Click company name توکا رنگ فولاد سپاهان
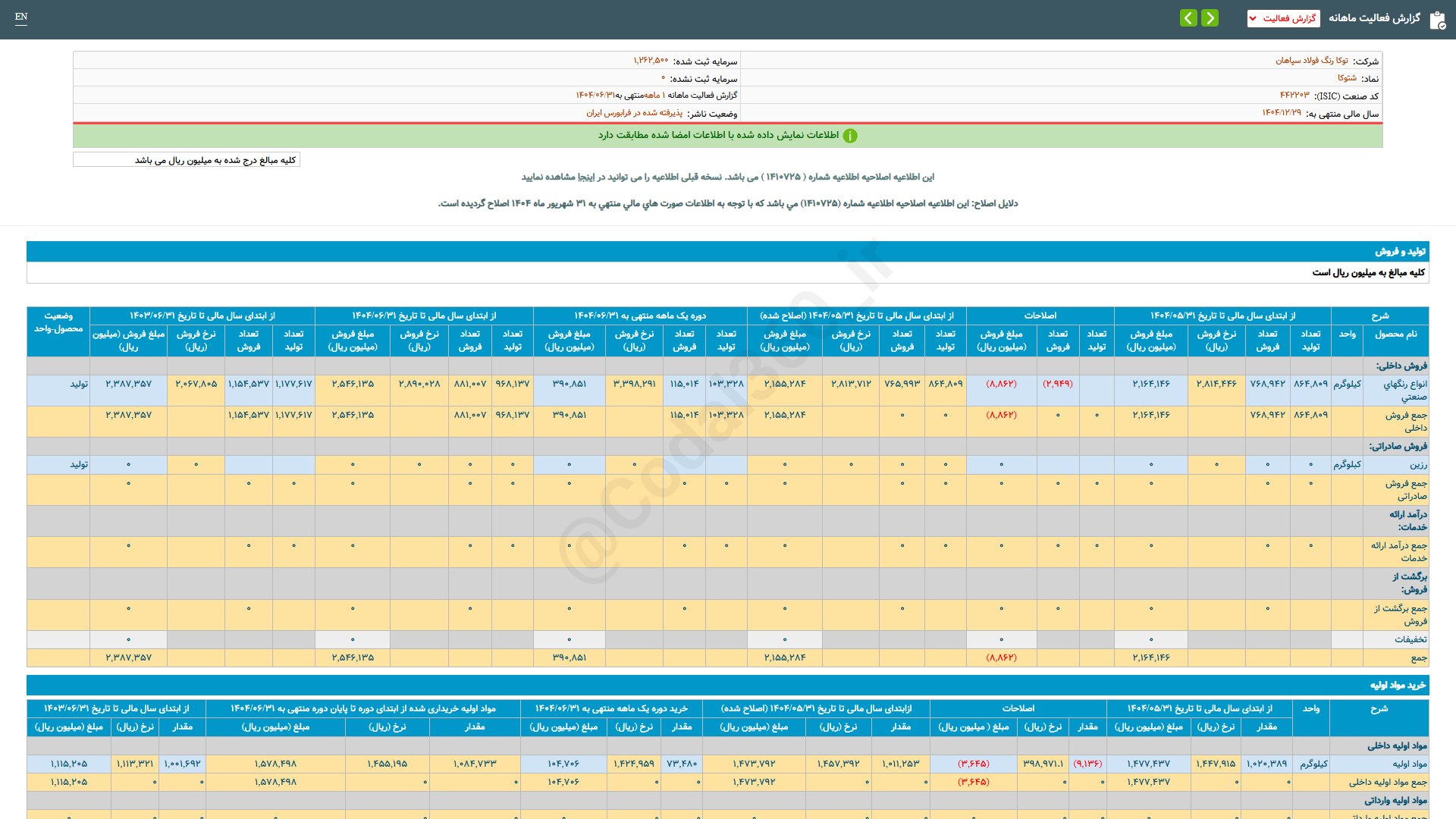 pos(1311,61)
